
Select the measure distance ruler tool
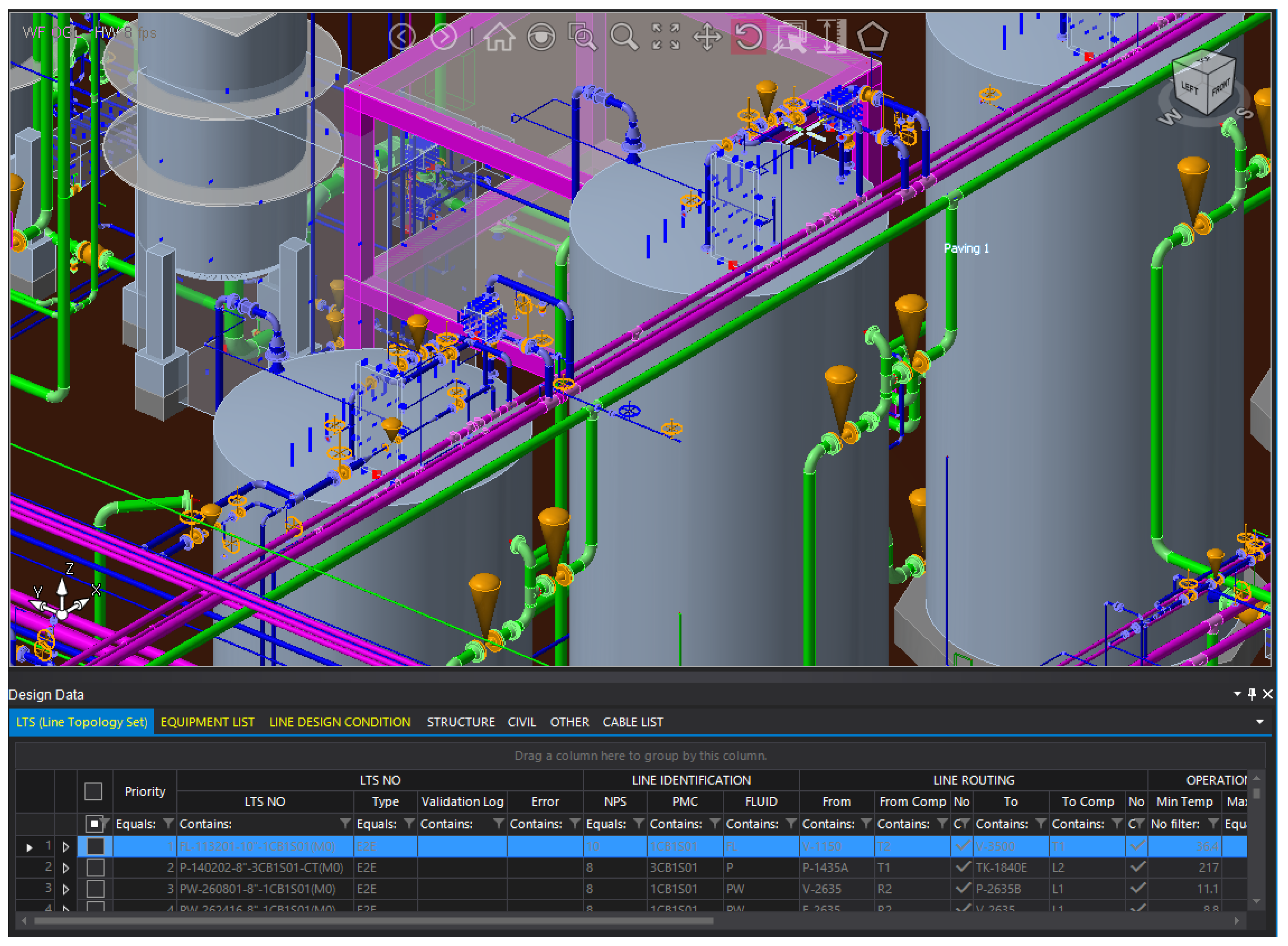tap(831, 37)
